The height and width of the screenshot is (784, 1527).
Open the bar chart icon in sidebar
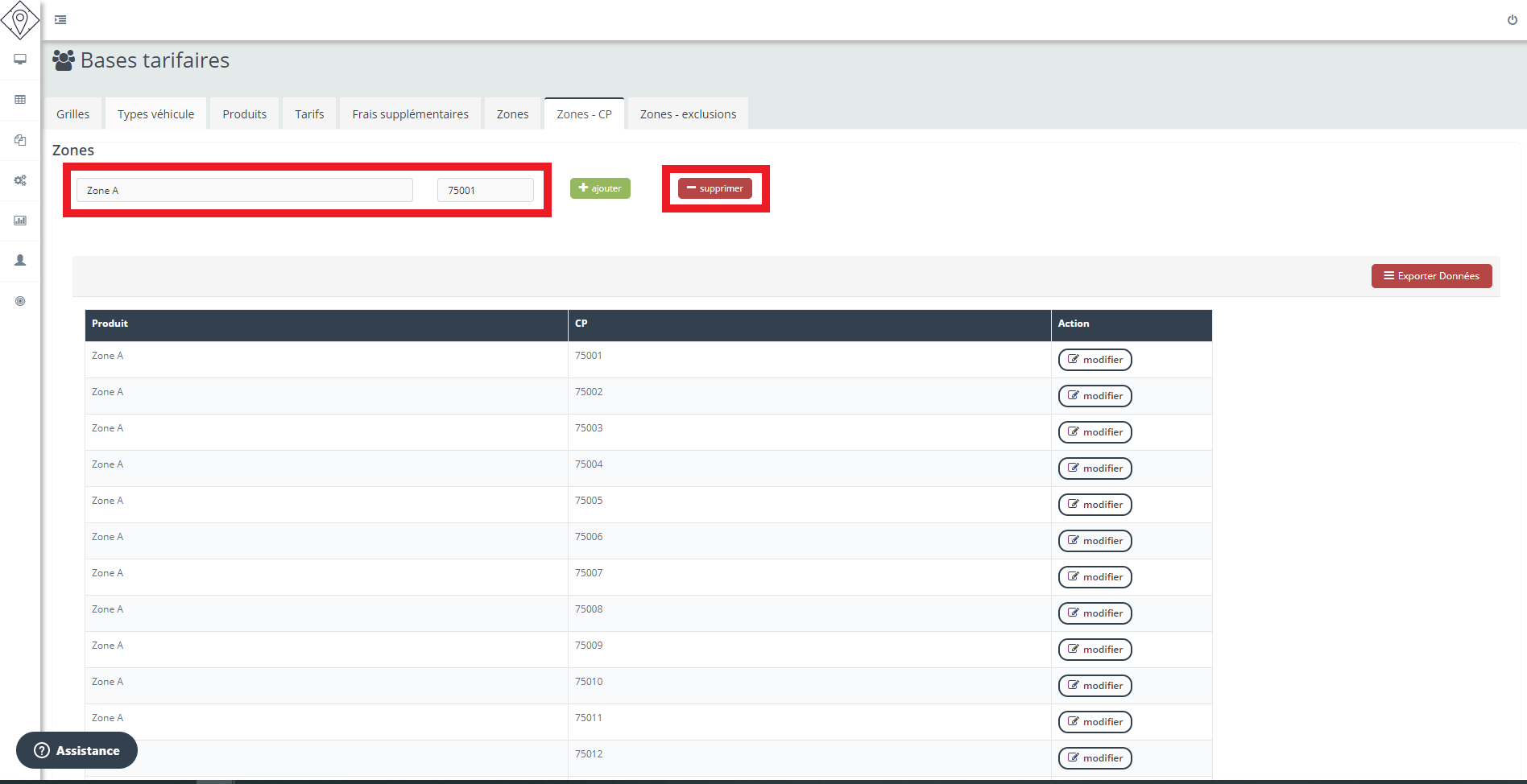[x=20, y=221]
